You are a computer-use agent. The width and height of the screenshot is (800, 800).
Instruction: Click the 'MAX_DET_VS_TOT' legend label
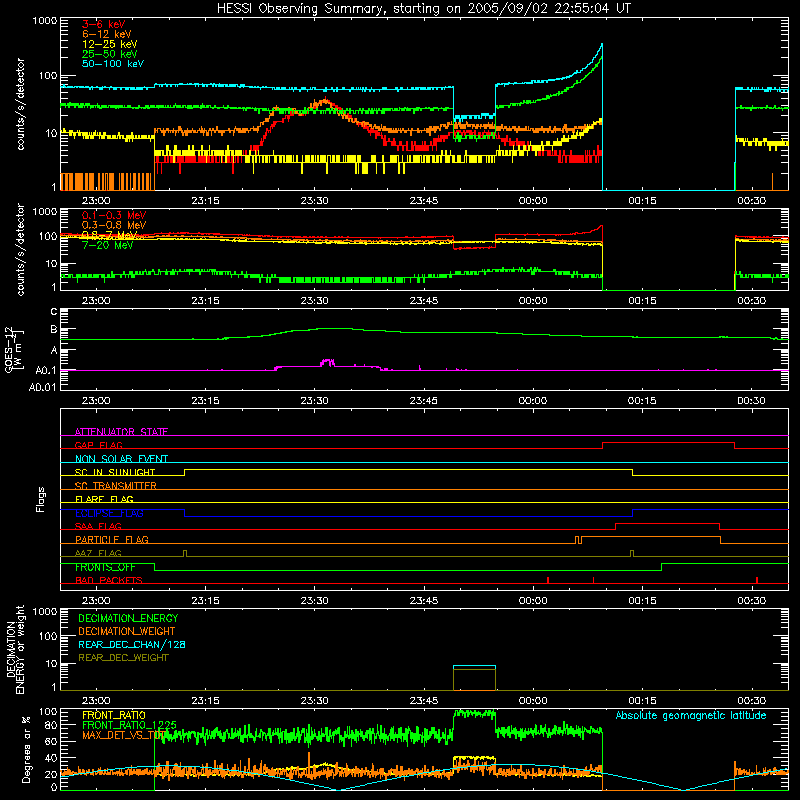[124, 735]
